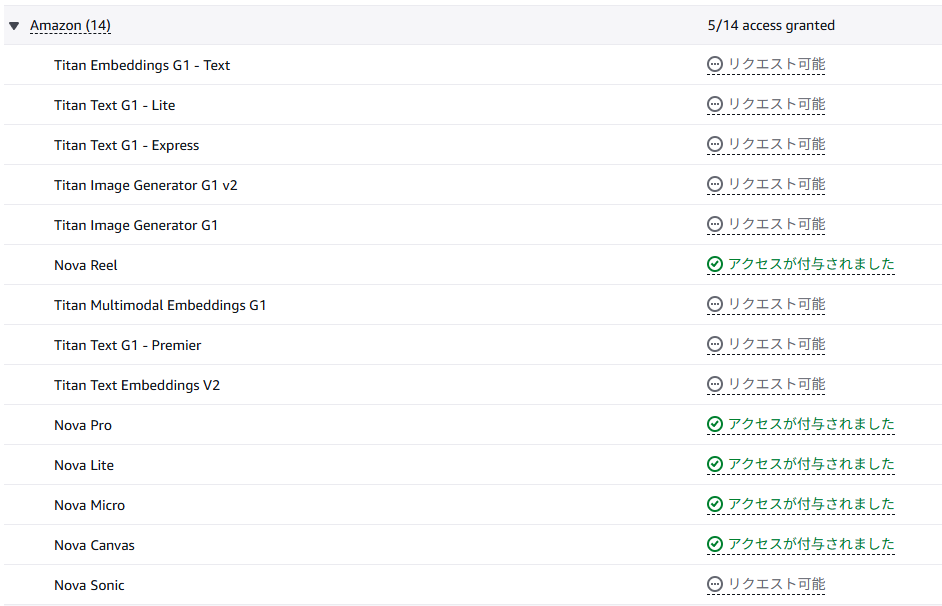Select the Titan Text G1 - Lite model name
Screen dimensions: 942x606
pos(115,105)
